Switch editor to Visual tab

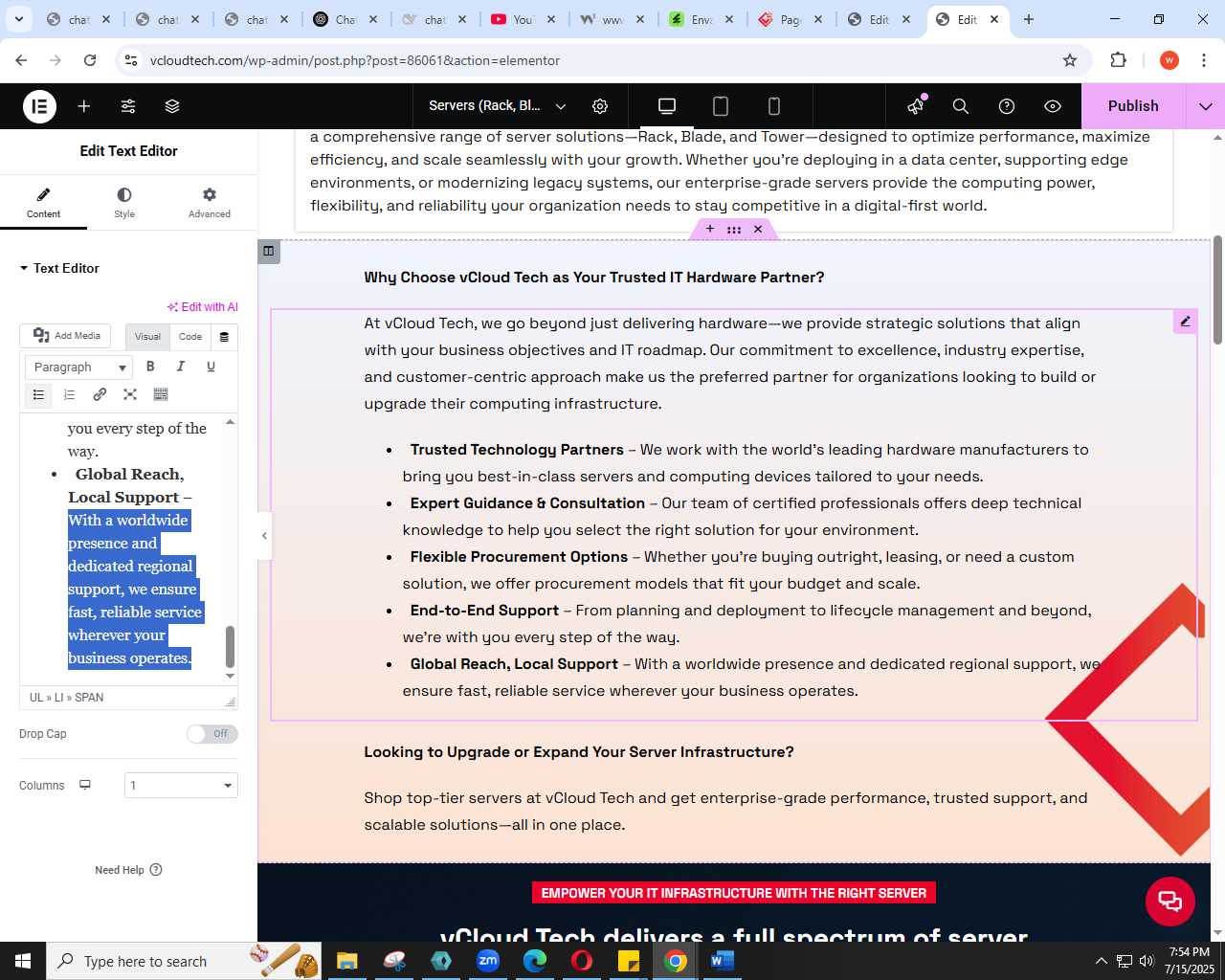(147, 337)
